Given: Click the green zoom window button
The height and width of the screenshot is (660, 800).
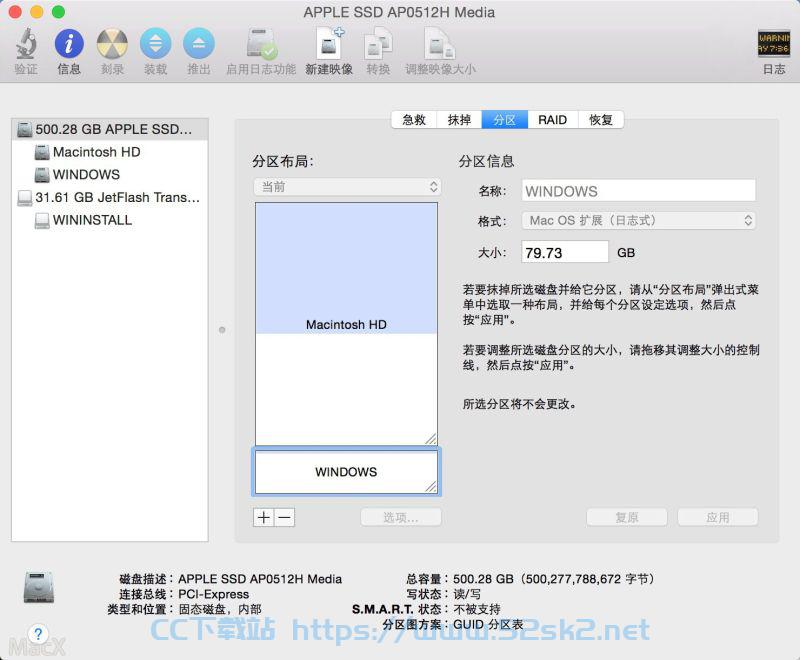Looking at the screenshot, I should pos(58,12).
